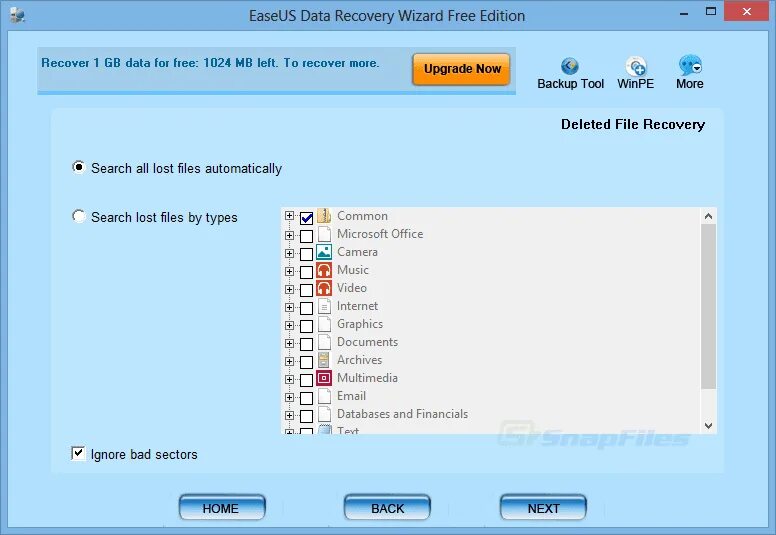
Task: Click the file type list scroll down arrow
Action: [x=708, y=426]
